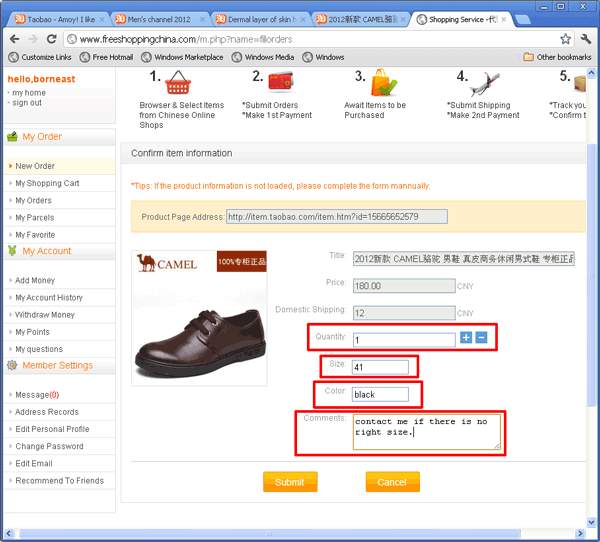
Task: Close the Shopping Service tab
Action: pyautogui.click(x=504, y=20)
